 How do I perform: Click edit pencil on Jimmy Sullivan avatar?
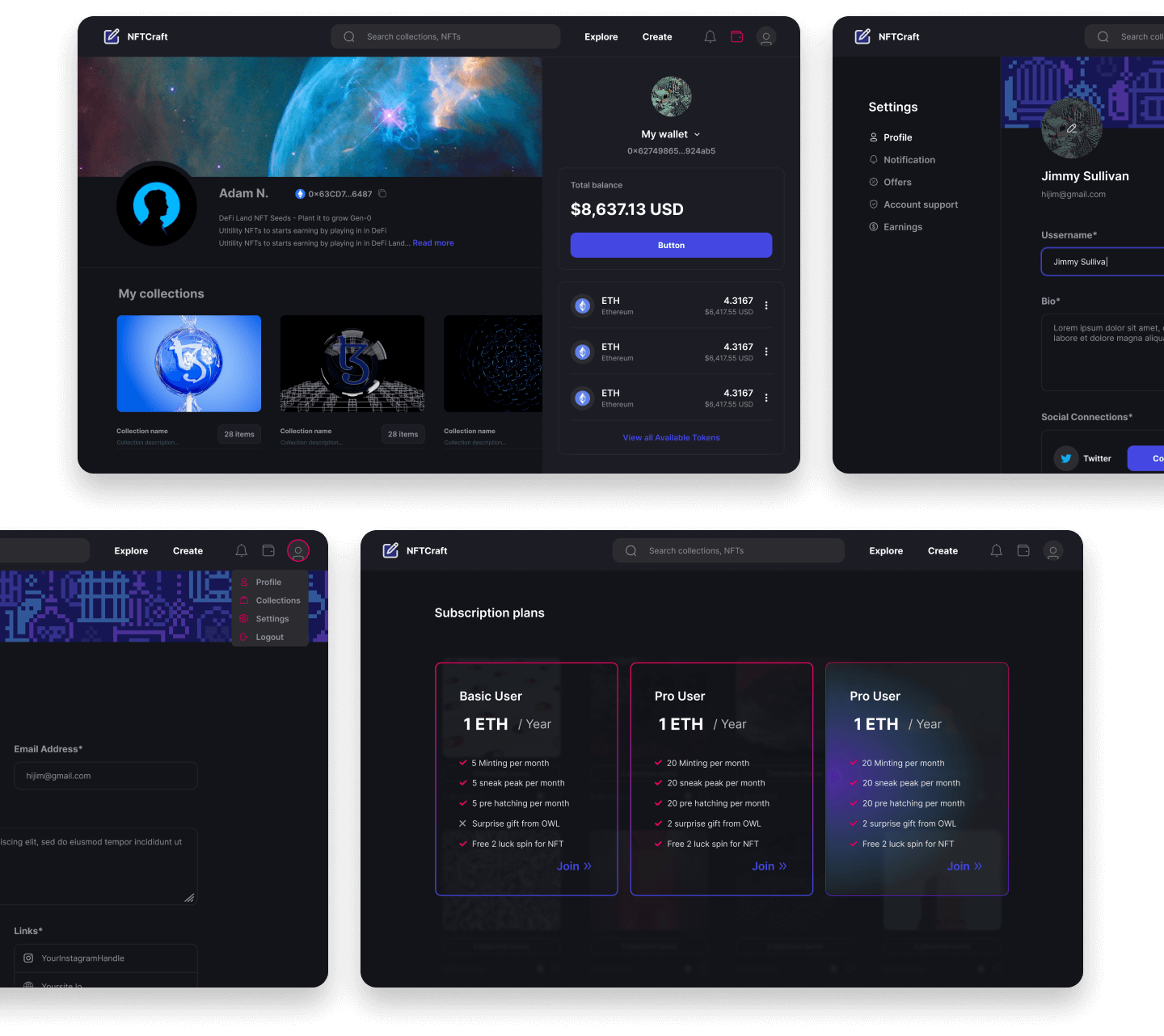click(x=1071, y=128)
